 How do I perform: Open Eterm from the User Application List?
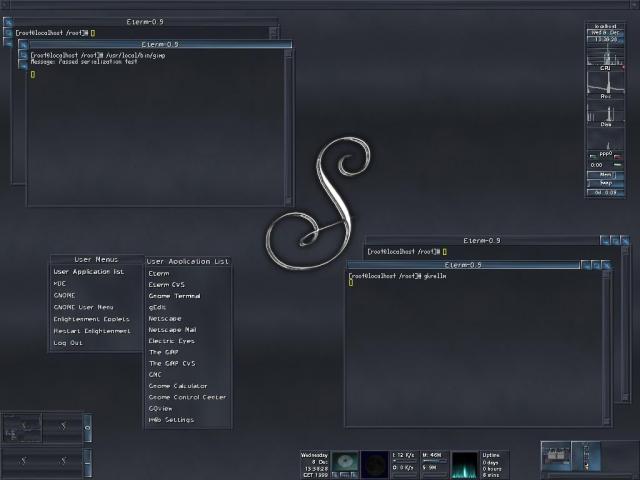(x=159, y=273)
